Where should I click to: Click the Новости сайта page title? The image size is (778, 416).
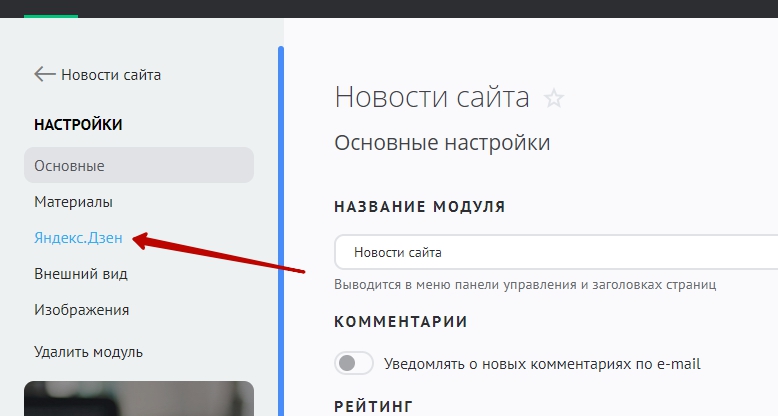431,97
